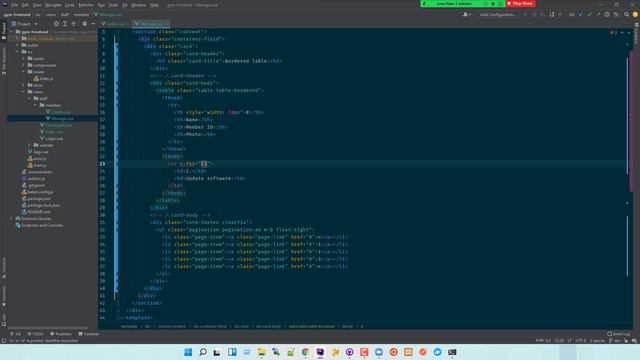
Task: Click the Git update project arrow
Action: (x=580, y=14)
